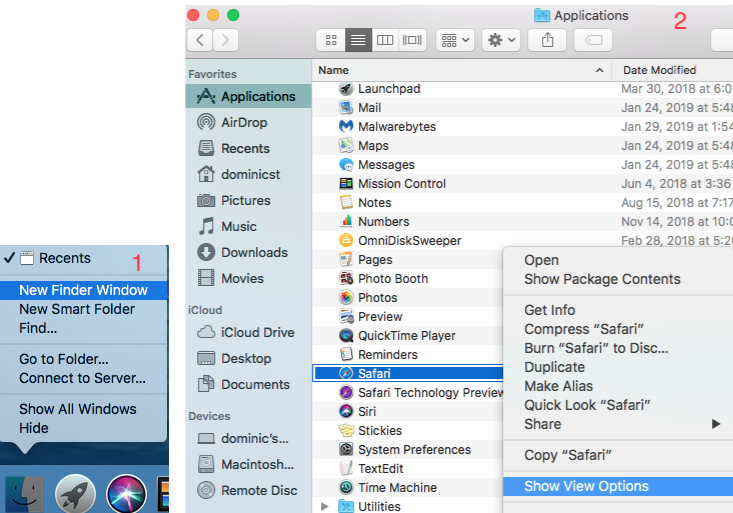Image resolution: width=733 pixels, height=513 pixels.
Task: Select the Mission Control application row
Action: coord(522,184)
